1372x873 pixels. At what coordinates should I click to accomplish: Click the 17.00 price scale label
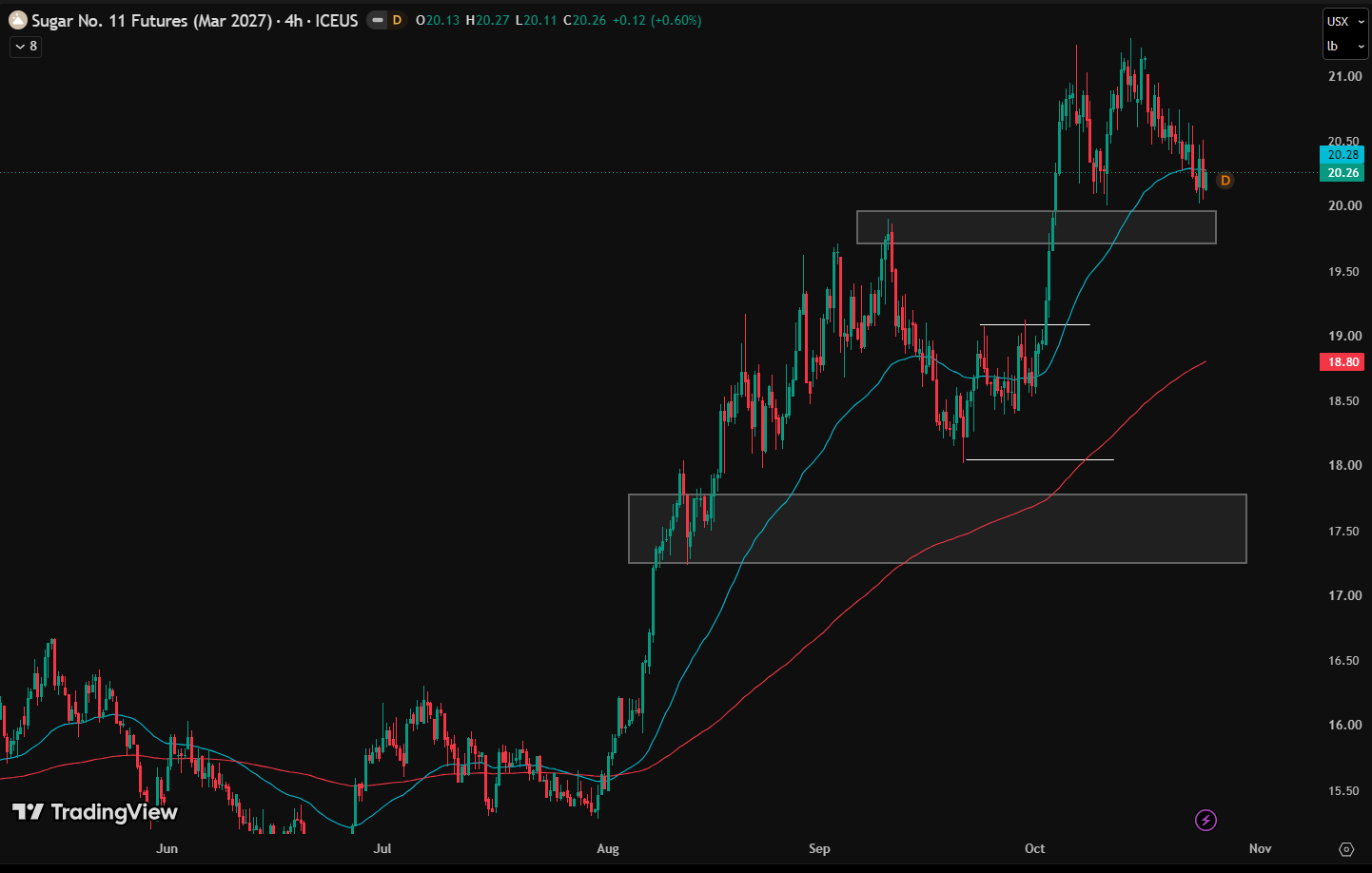(1344, 595)
